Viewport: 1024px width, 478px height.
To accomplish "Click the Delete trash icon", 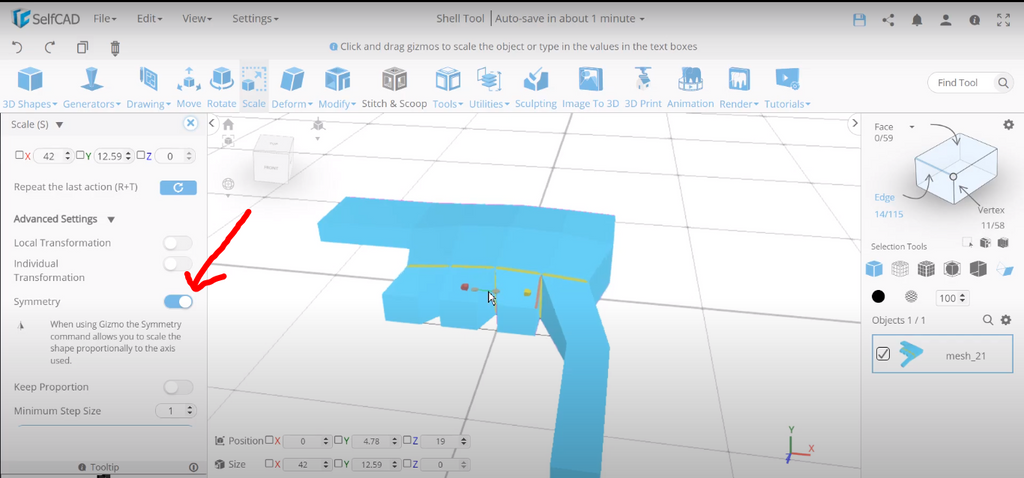I will 115,47.
